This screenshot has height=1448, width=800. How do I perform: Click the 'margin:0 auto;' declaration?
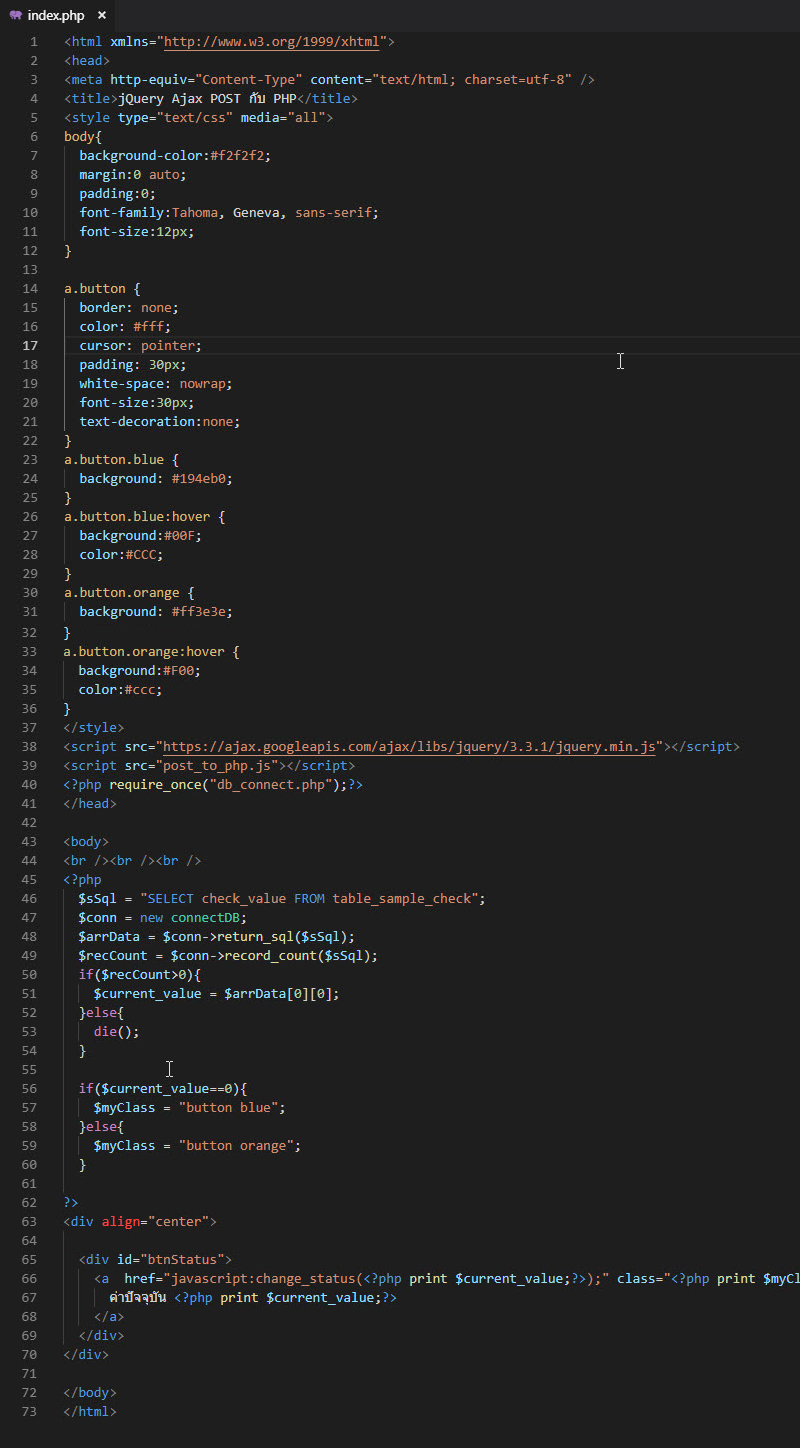click(x=133, y=175)
